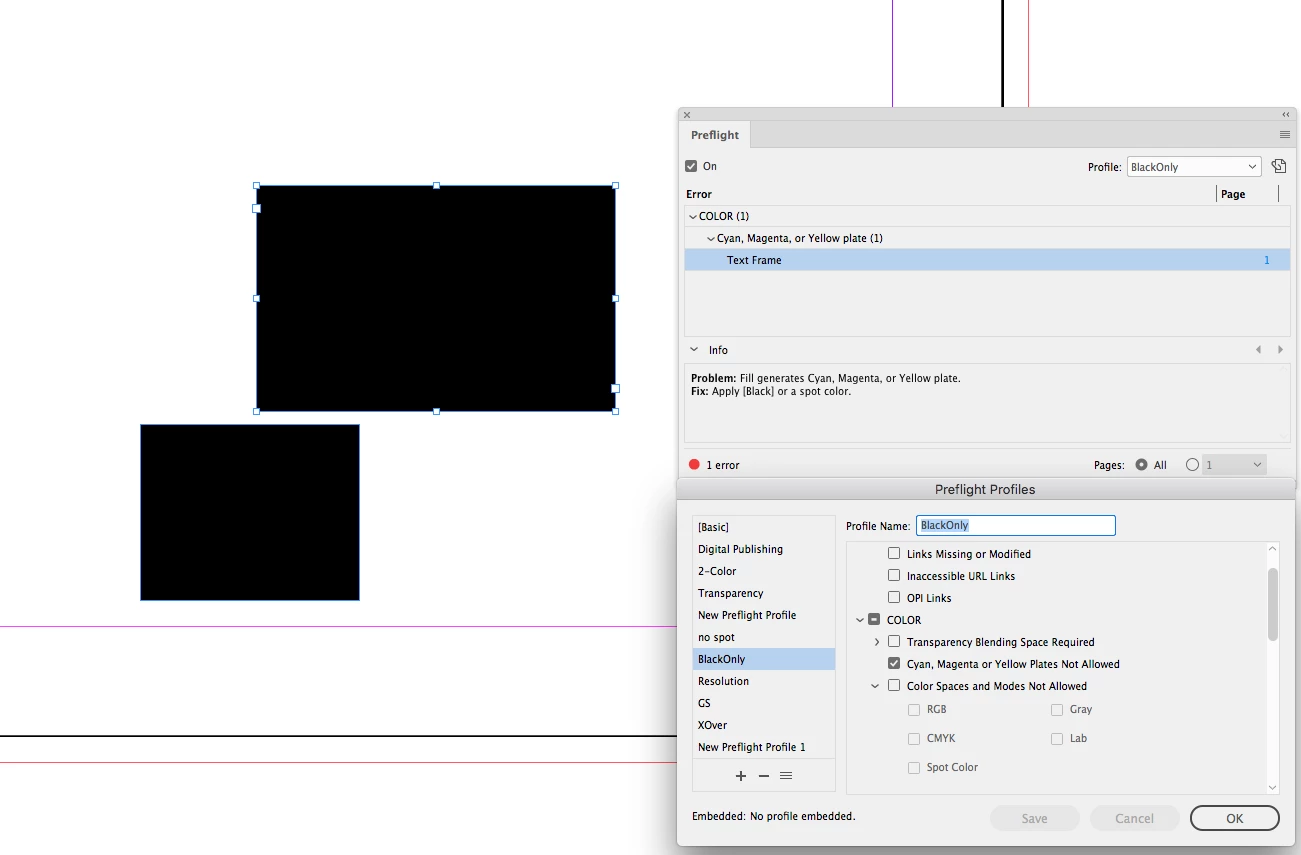The height and width of the screenshot is (855, 1301).
Task: Select the Digital Publishing profile
Action: 764,549
